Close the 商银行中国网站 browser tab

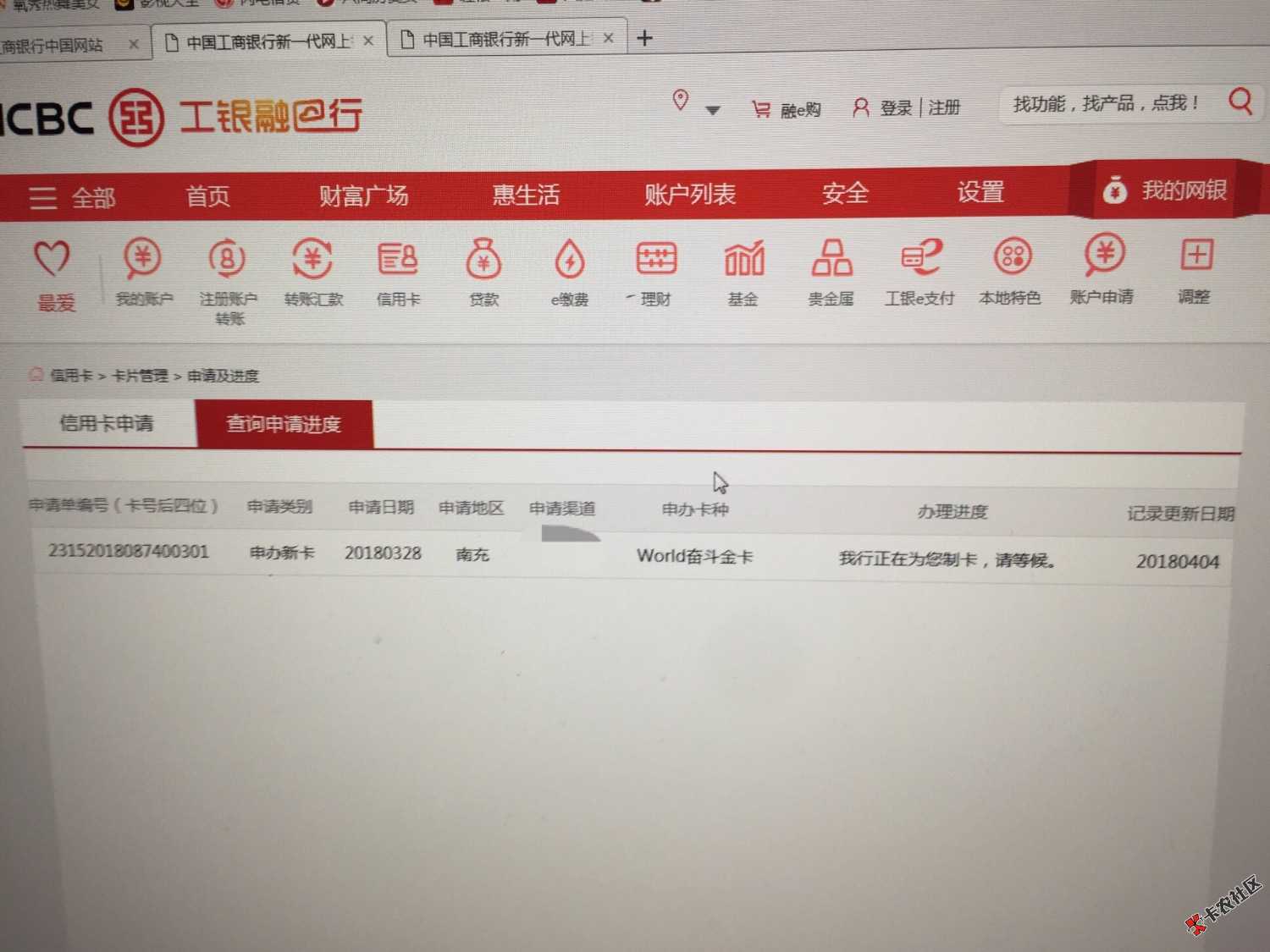[134, 44]
